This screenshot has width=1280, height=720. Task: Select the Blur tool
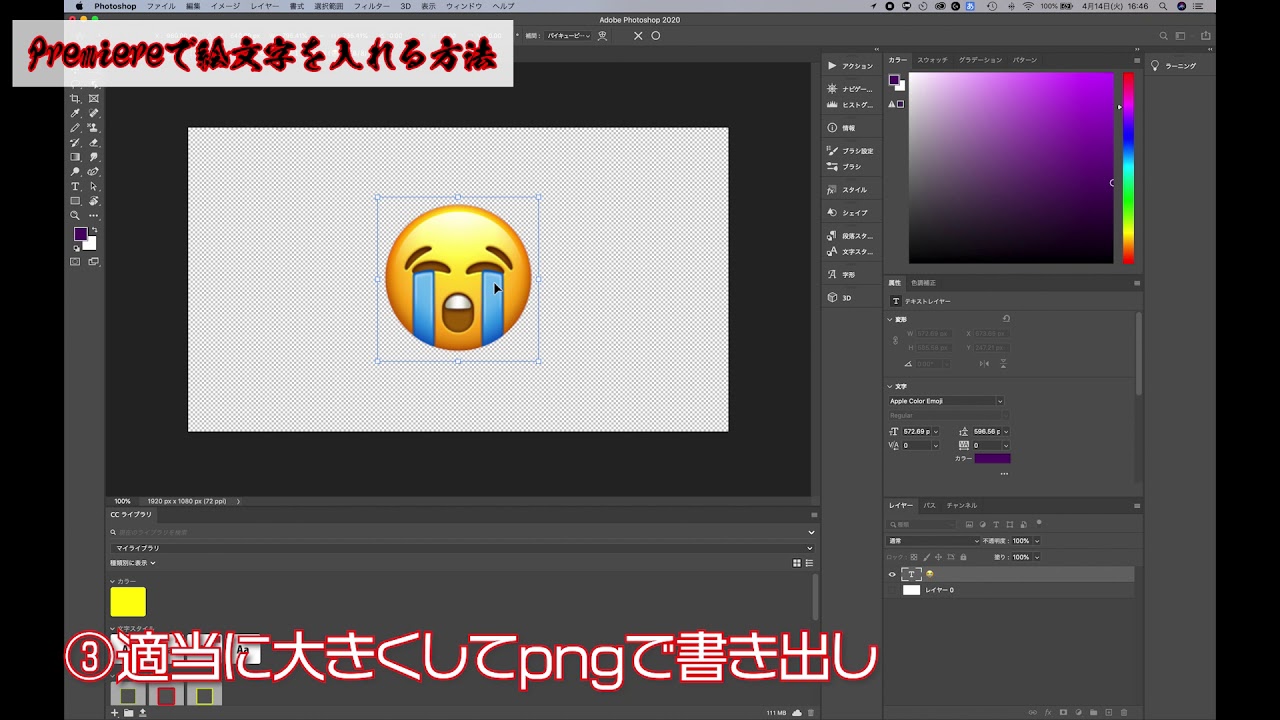93,157
